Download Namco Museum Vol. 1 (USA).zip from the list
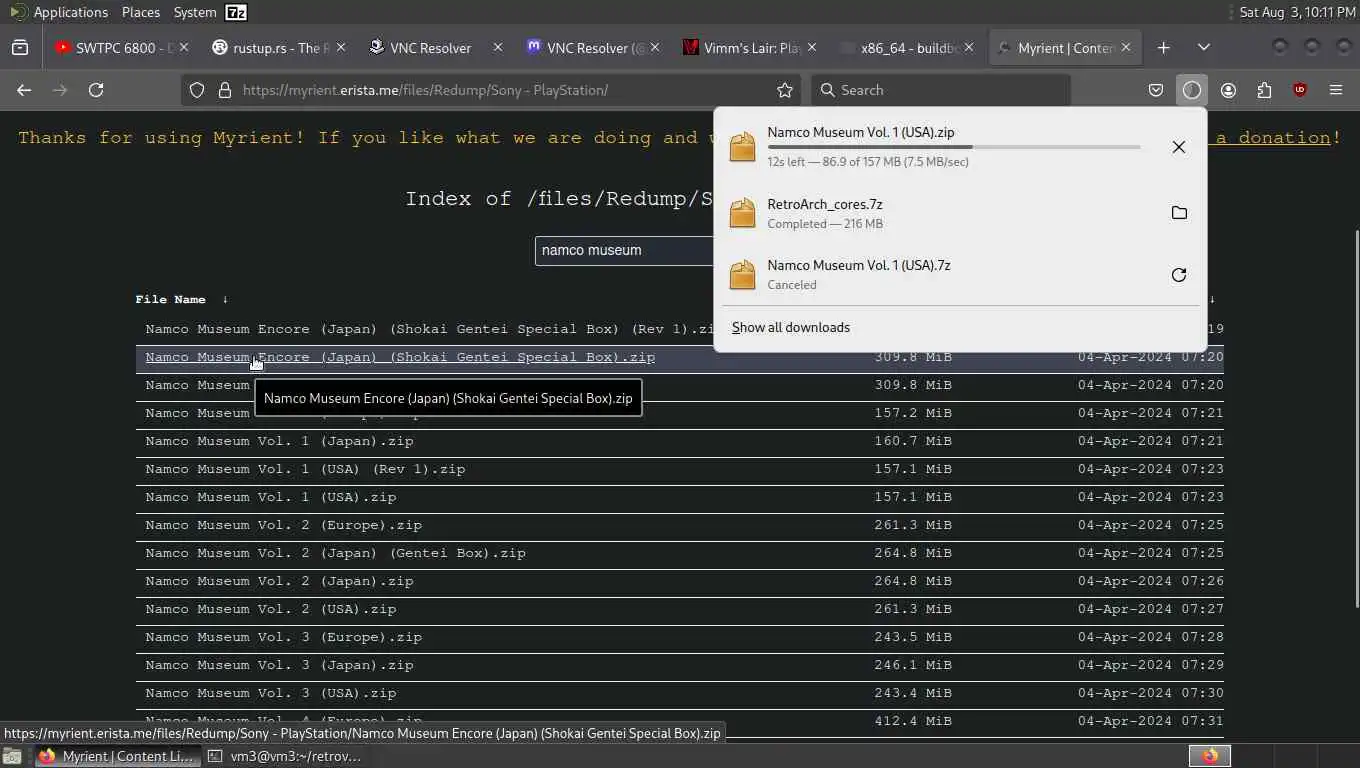Viewport: 1360px width, 768px height. pos(271,497)
